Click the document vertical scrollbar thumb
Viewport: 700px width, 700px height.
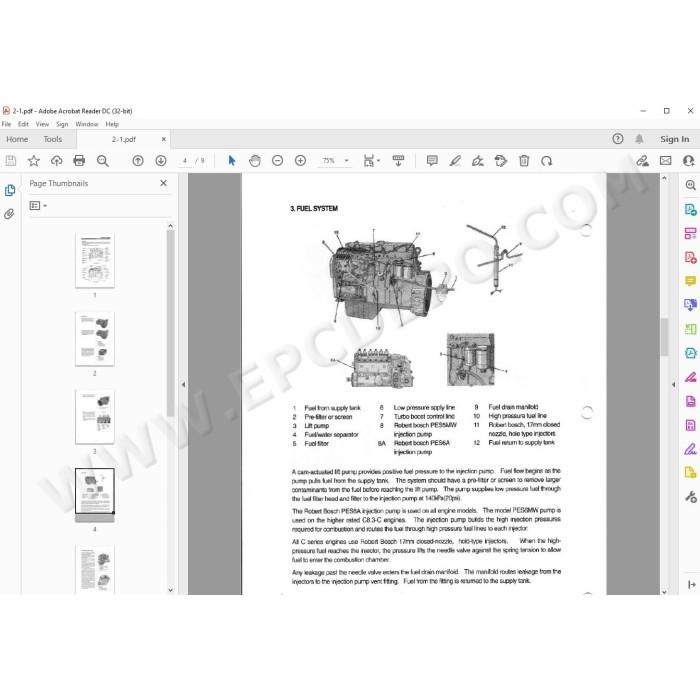tap(664, 337)
